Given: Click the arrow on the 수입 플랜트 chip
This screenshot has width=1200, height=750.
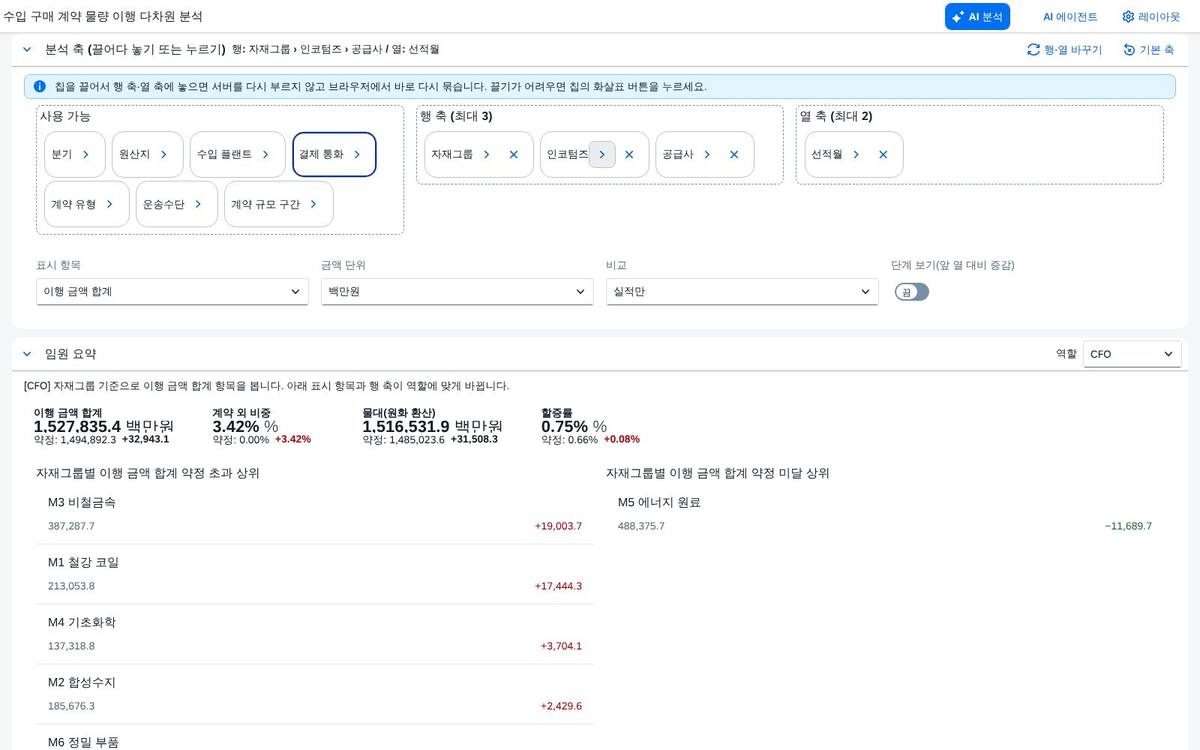Looking at the screenshot, I should [266, 155].
